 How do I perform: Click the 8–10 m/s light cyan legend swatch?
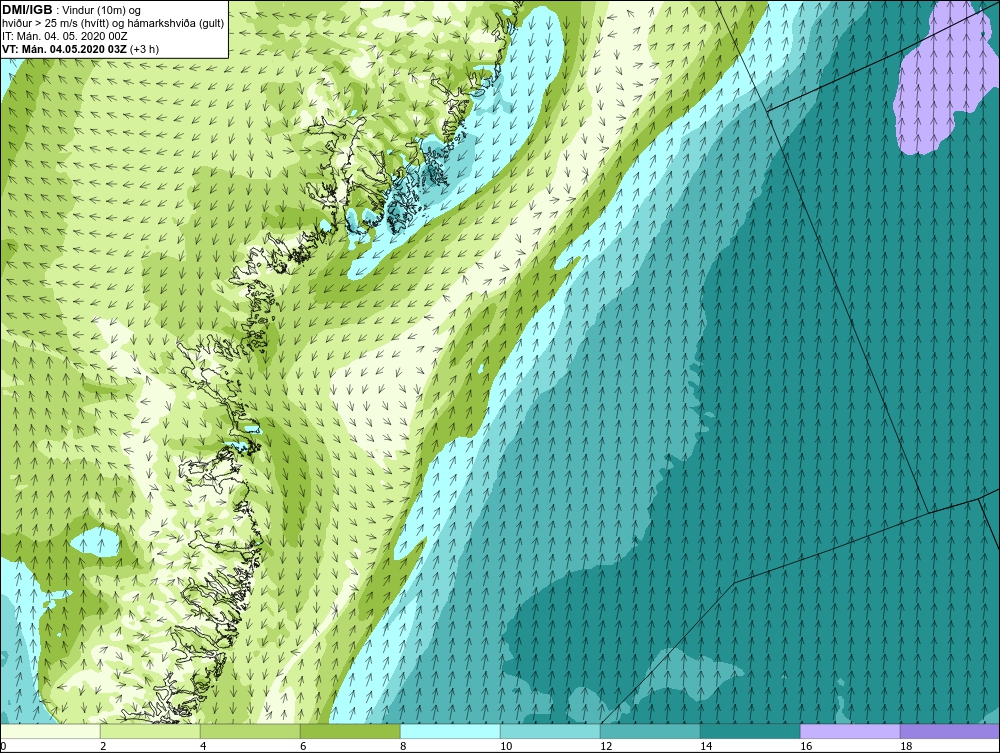click(x=450, y=731)
